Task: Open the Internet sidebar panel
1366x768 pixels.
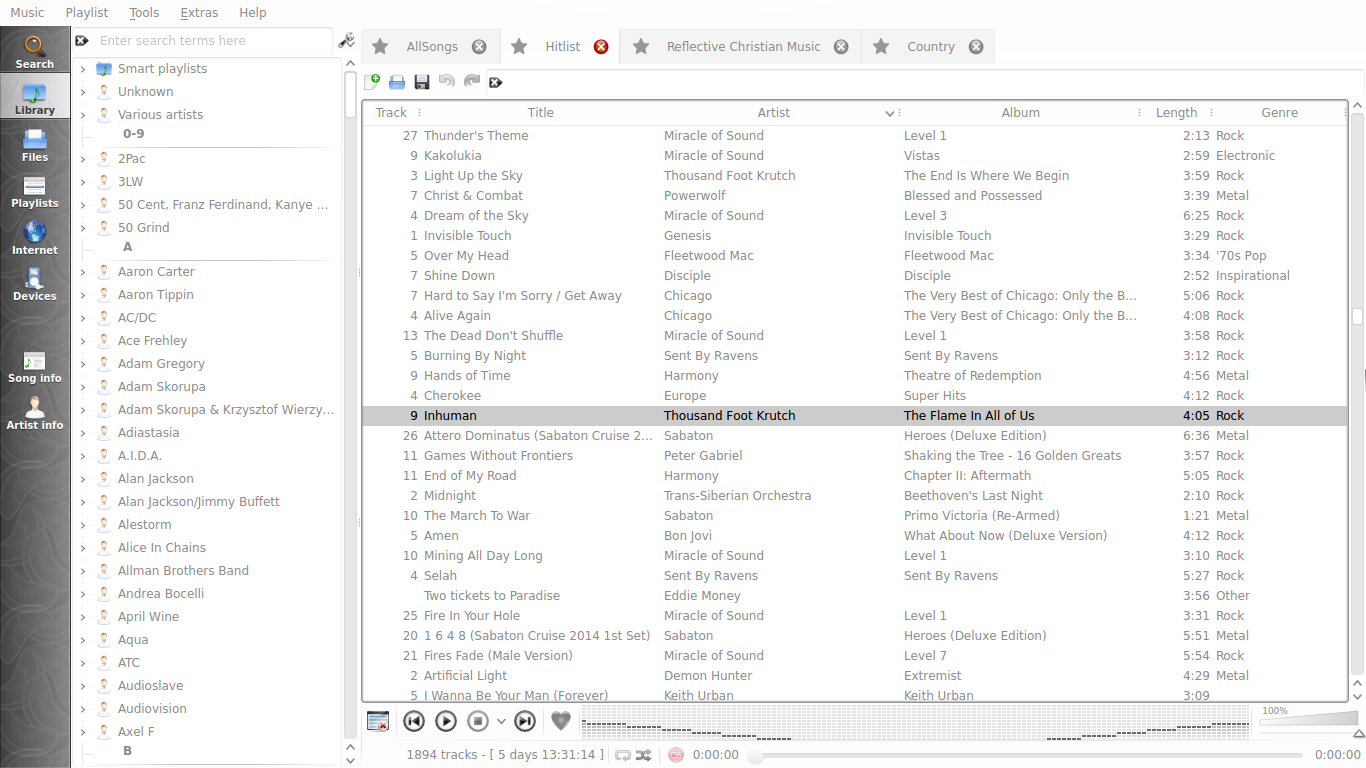Action: pos(35,238)
